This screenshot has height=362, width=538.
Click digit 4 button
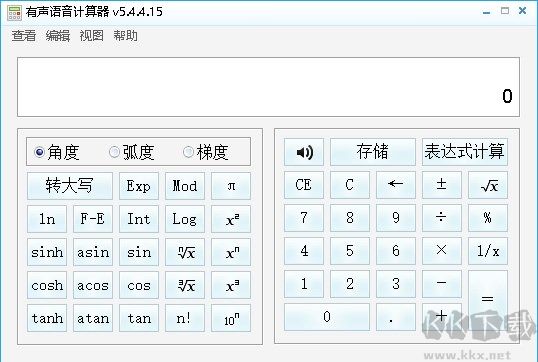point(304,251)
